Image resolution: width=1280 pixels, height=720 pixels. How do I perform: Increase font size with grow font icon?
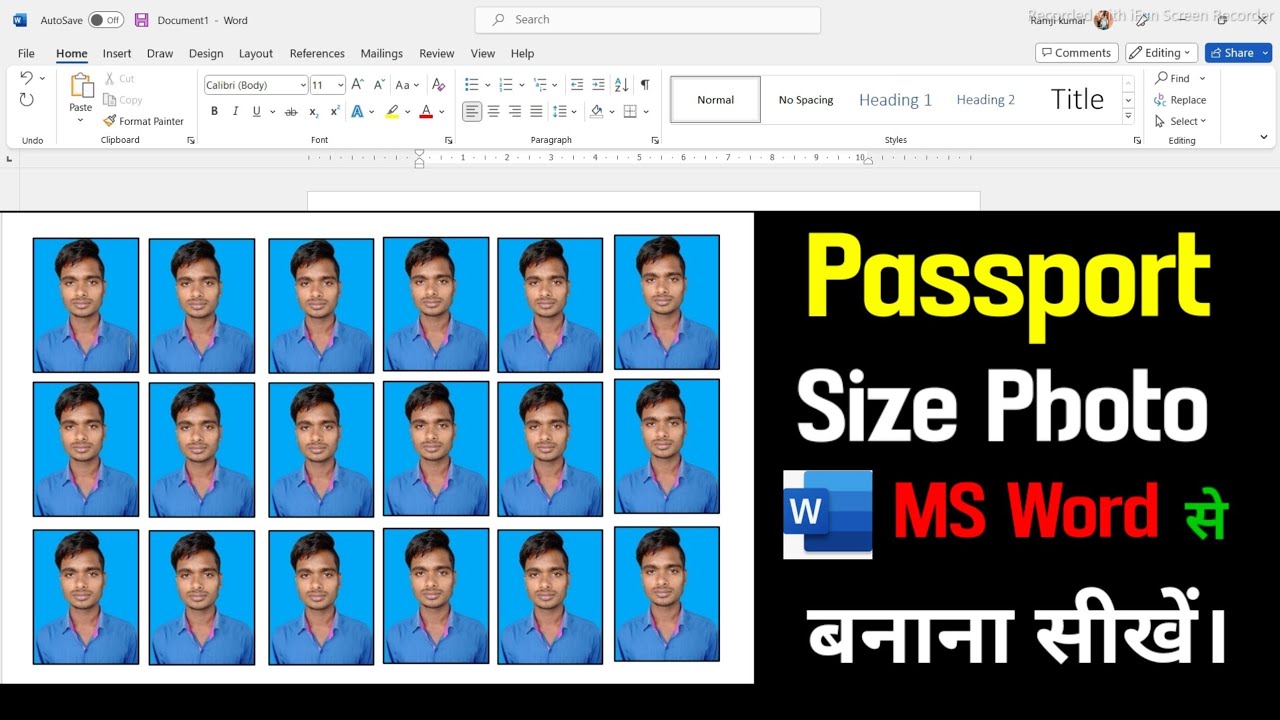click(357, 85)
